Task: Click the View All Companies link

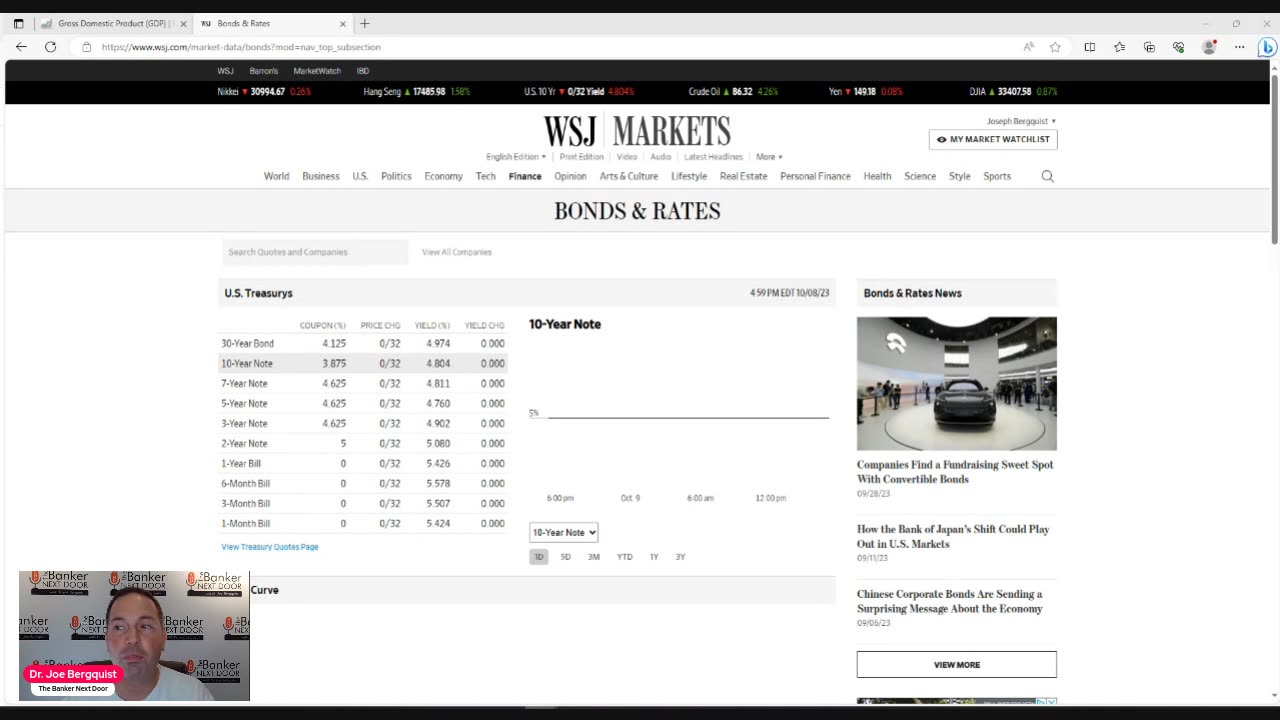Action: point(457,252)
